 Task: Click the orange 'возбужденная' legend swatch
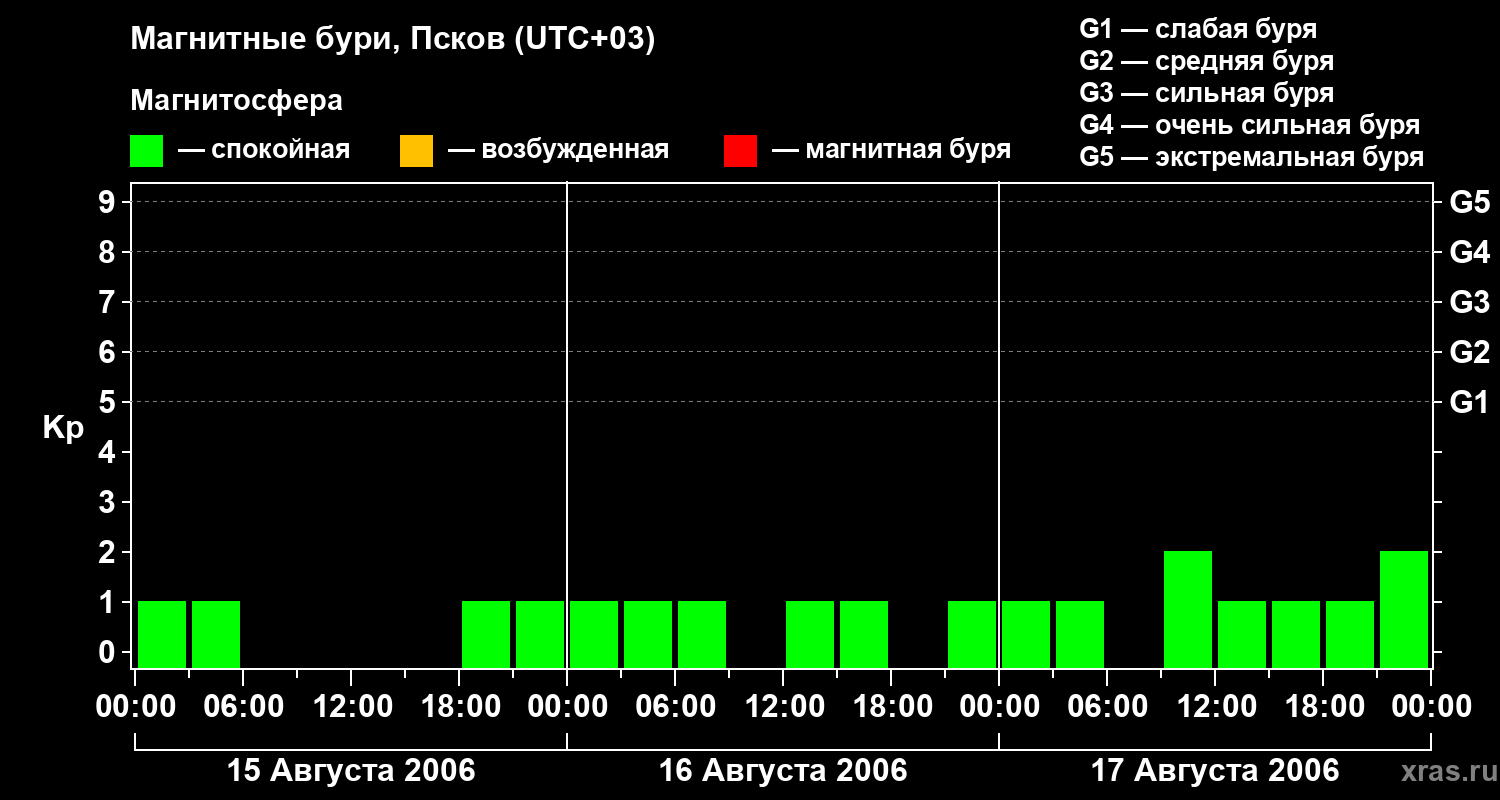click(416, 151)
